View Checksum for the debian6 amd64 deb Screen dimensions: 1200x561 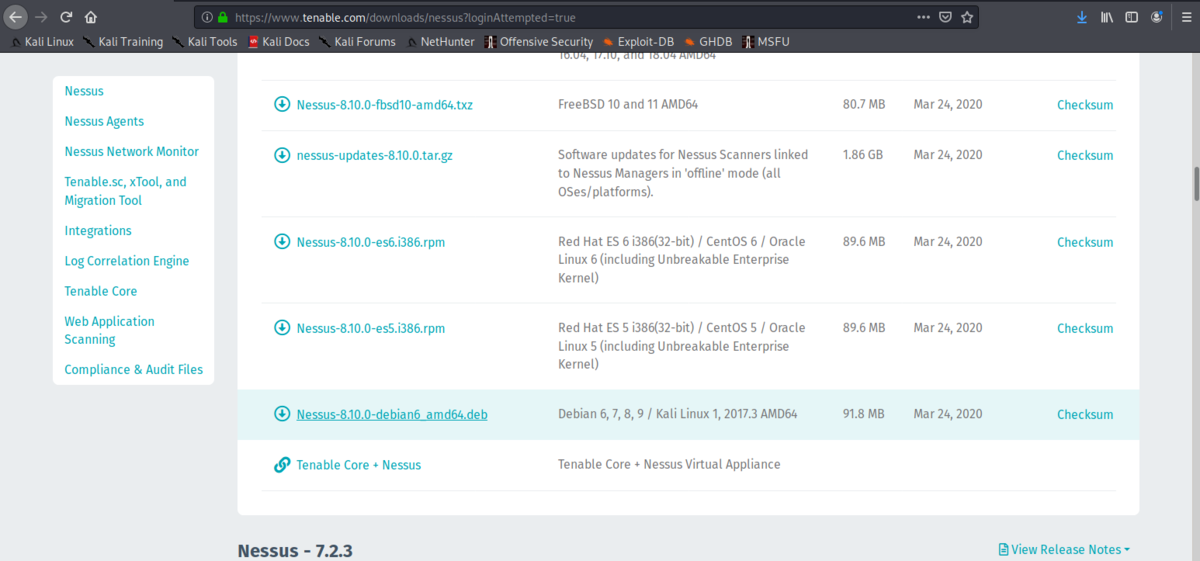point(1085,414)
